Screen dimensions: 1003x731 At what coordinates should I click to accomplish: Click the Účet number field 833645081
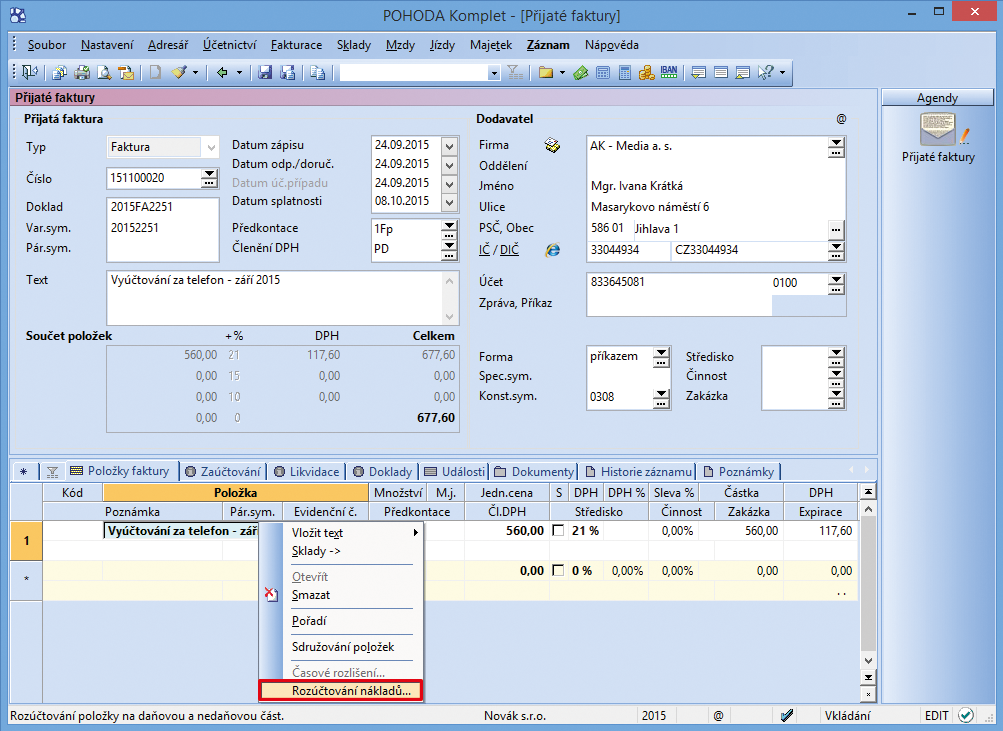(x=679, y=282)
